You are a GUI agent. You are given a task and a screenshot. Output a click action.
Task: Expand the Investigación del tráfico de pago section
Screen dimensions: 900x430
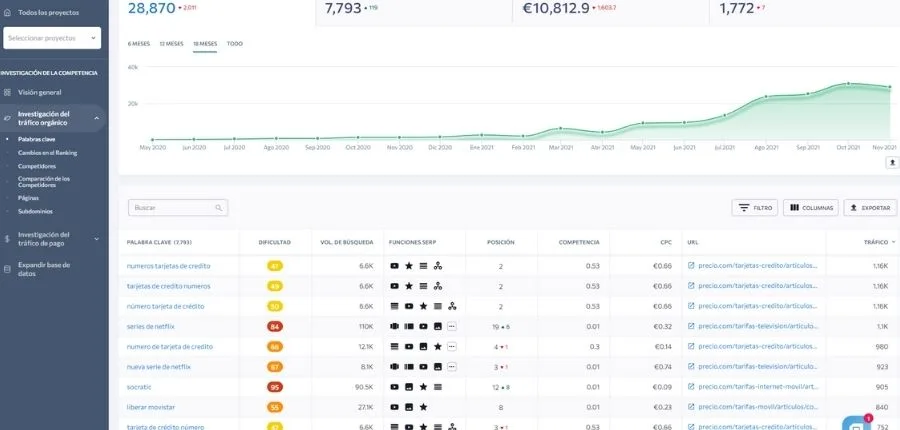[96, 240]
